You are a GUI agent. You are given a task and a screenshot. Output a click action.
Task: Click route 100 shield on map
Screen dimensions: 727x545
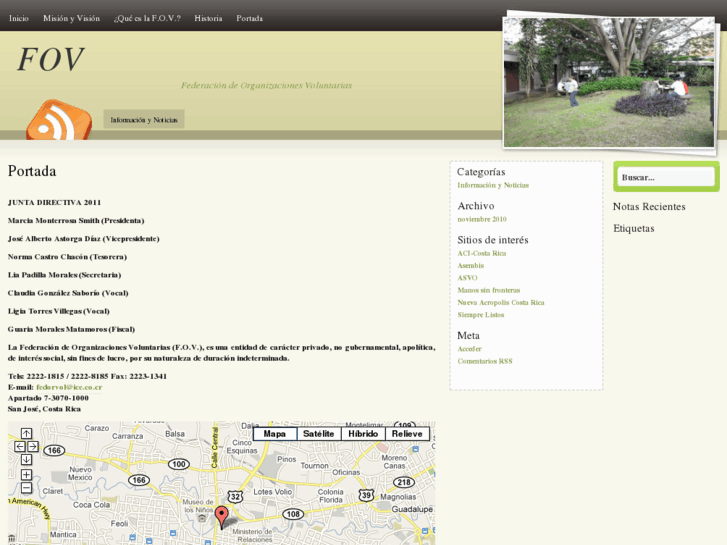point(179,464)
